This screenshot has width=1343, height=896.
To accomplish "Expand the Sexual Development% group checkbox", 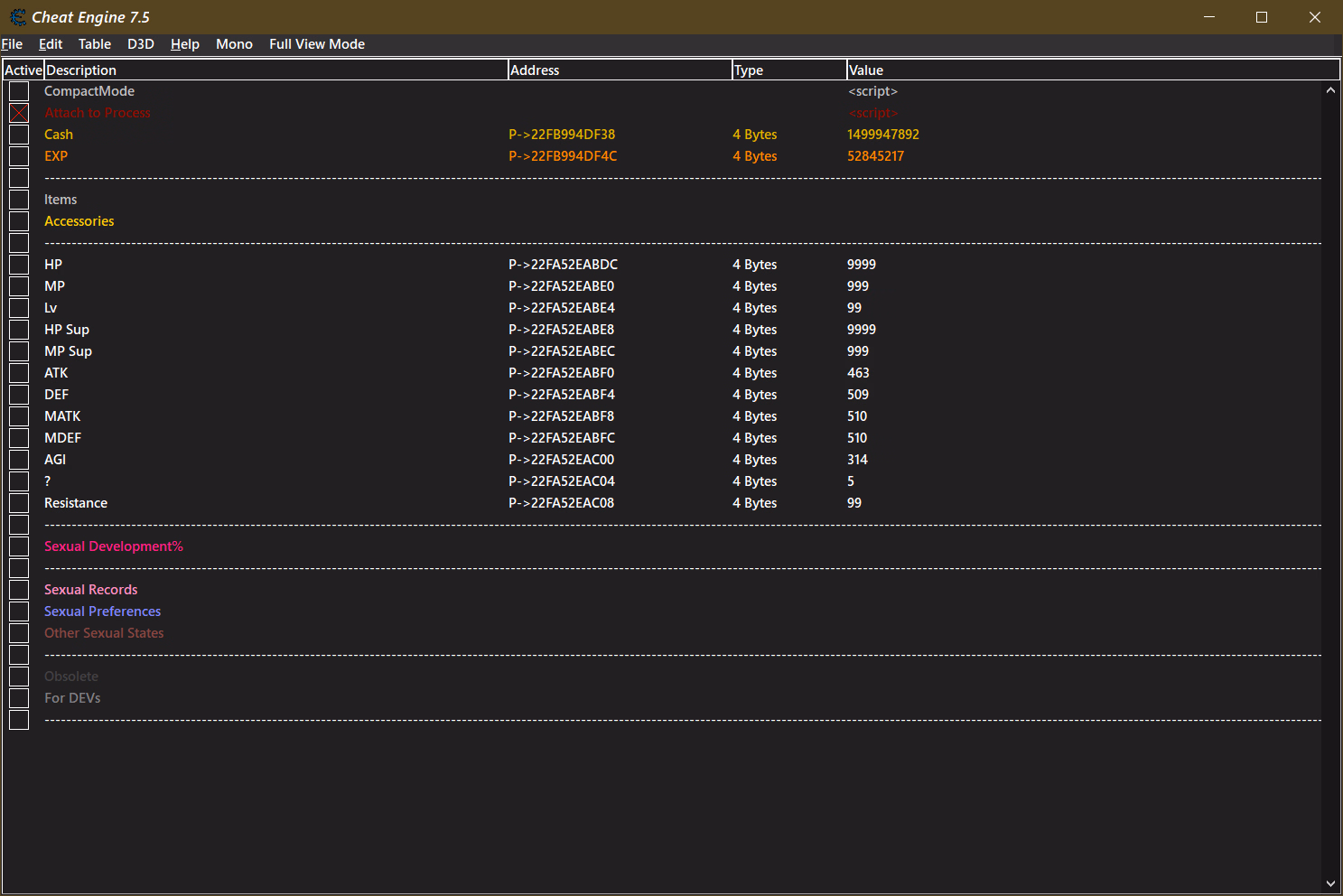I will click(x=19, y=546).
